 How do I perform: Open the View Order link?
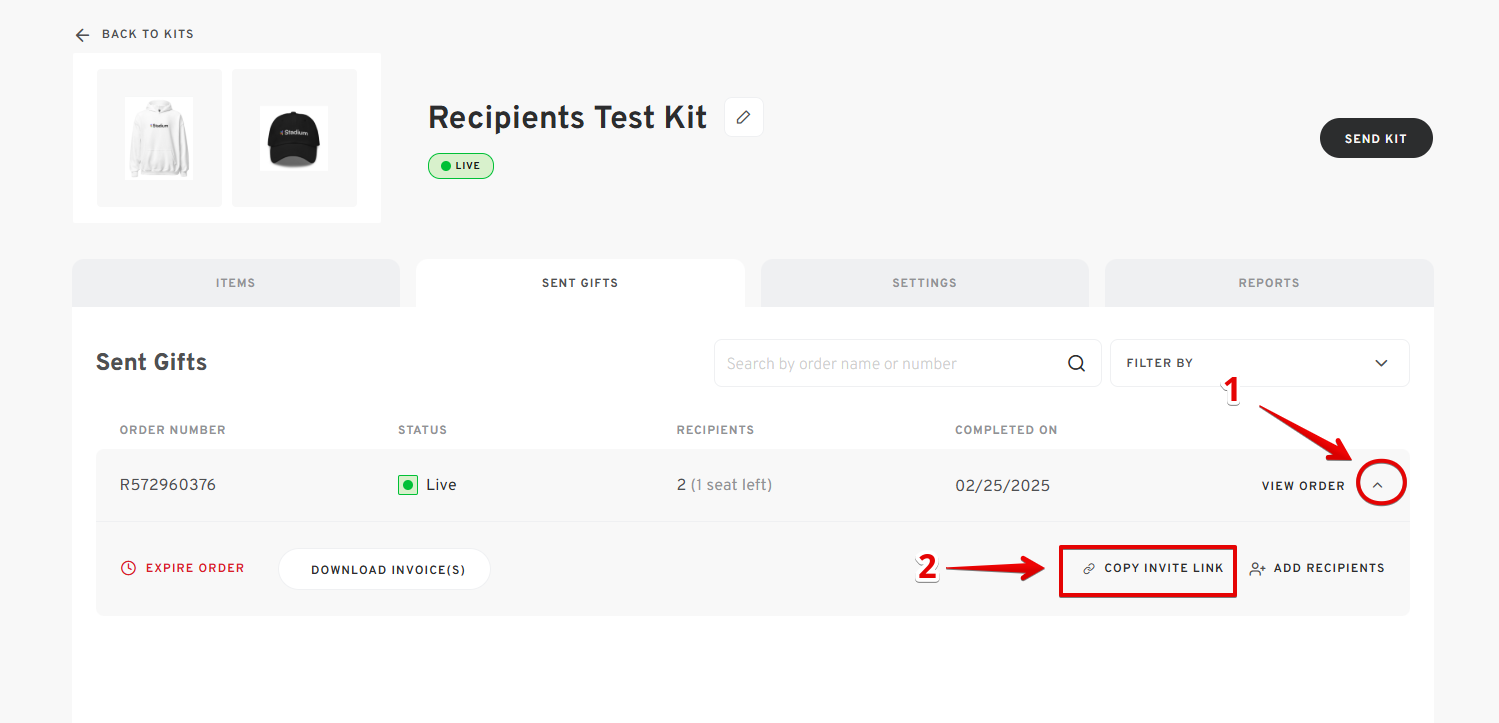coord(1303,486)
